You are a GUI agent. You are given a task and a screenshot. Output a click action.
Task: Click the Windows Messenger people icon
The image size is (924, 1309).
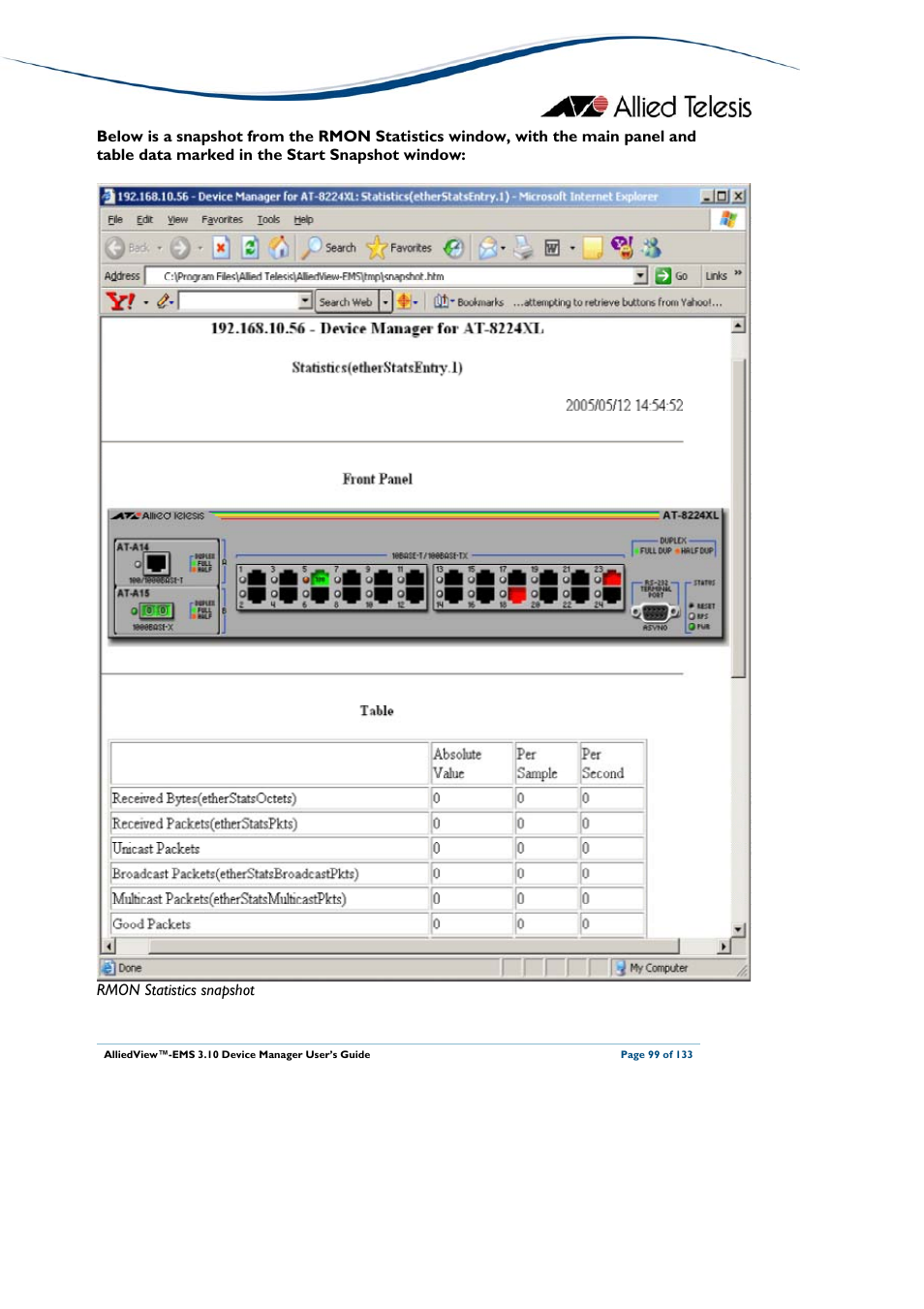click(x=652, y=248)
